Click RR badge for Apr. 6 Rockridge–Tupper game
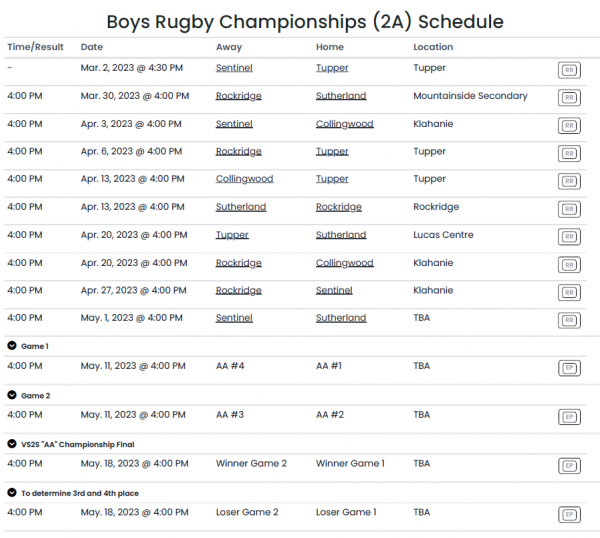 pos(569,153)
